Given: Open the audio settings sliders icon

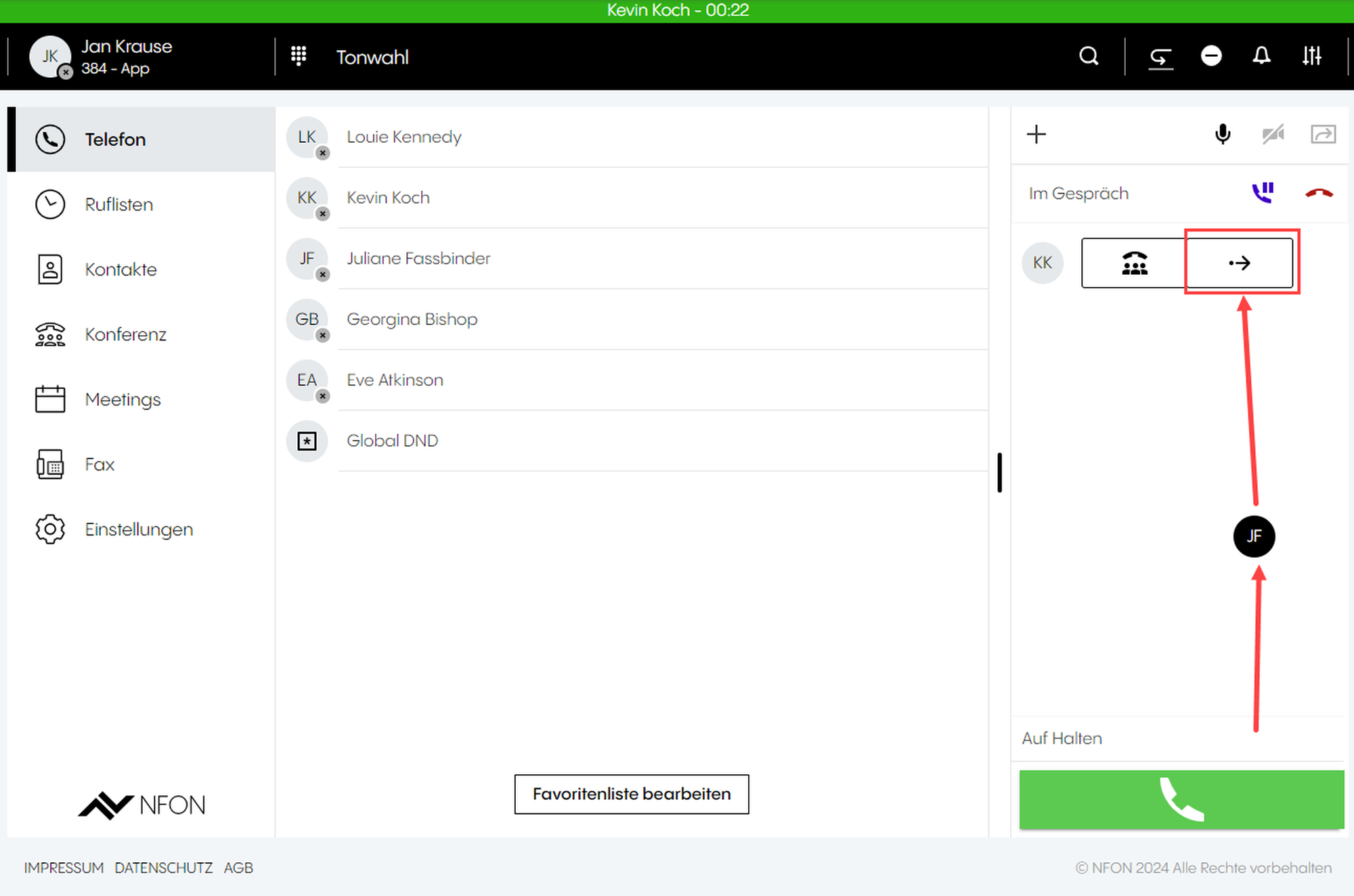Looking at the screenshot, I should (x=1311, y=56).
